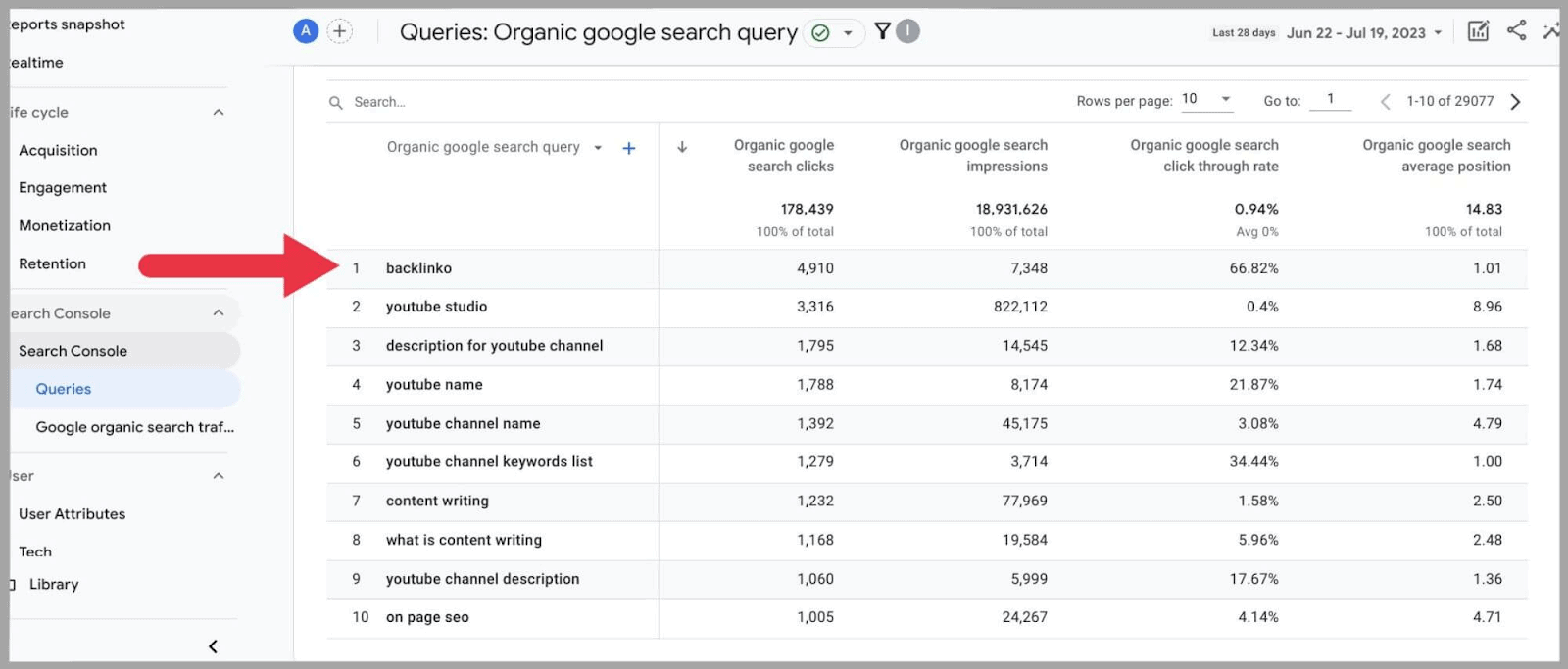This screenshot has width=1568, height=669.
Task: Collapse the sidebar with the left chevron
Action: tap(213, 646)
